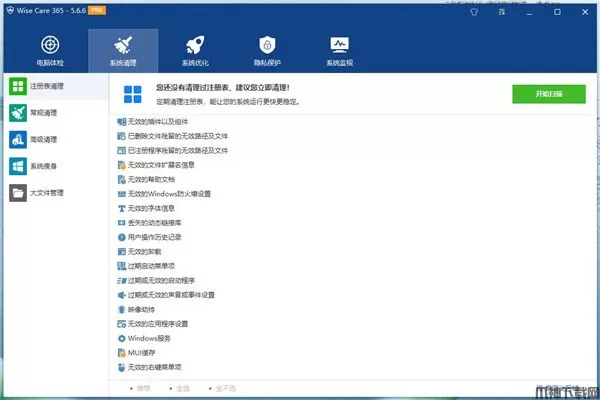This screenshot has height=400, width=600.
Task: Select the Windows服务 row
Action: point(144,338)
